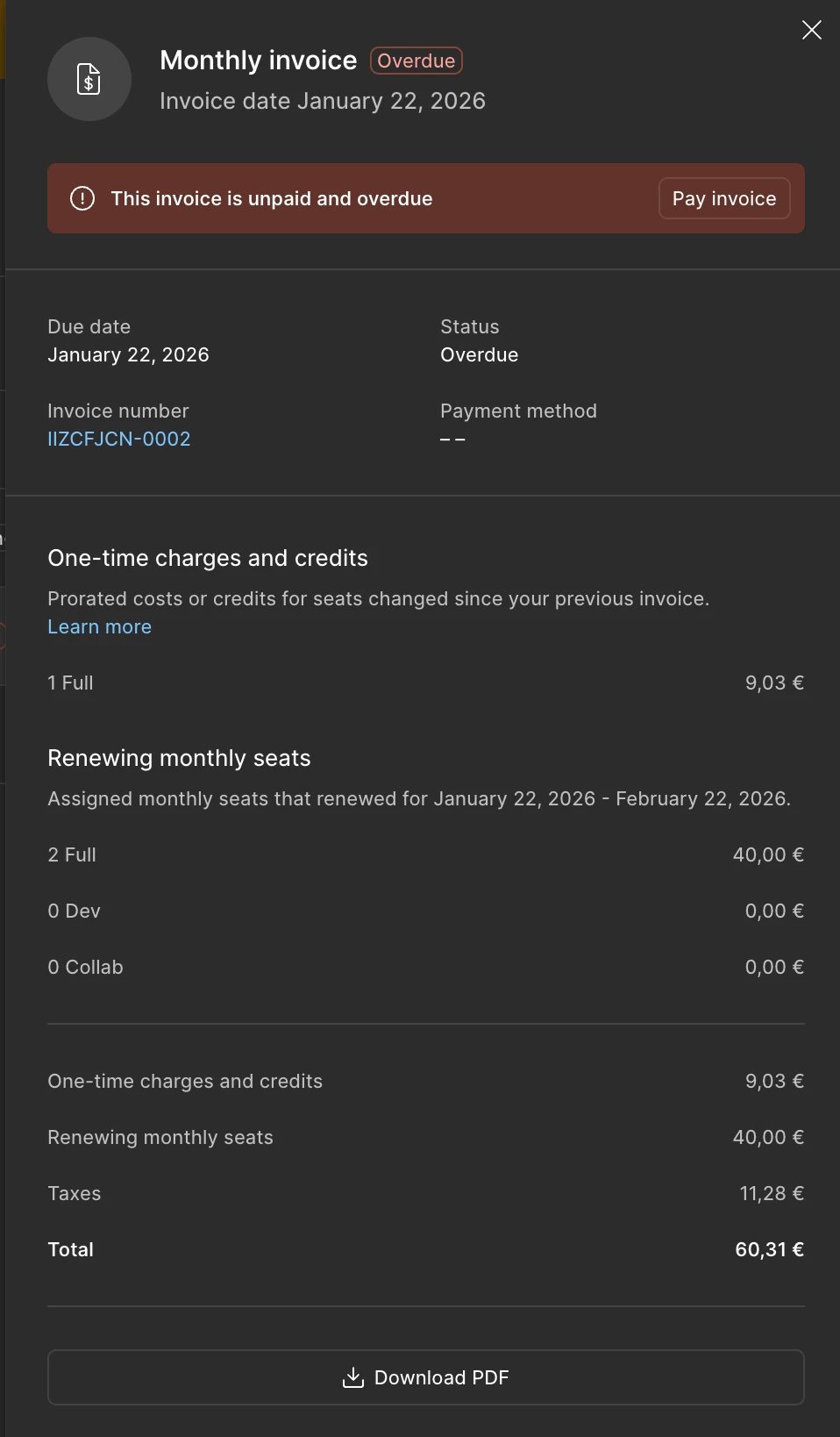This screenshot has width=840, height=1437.
Task: Follow the Learn more link
Action: (x=99, y=626)
